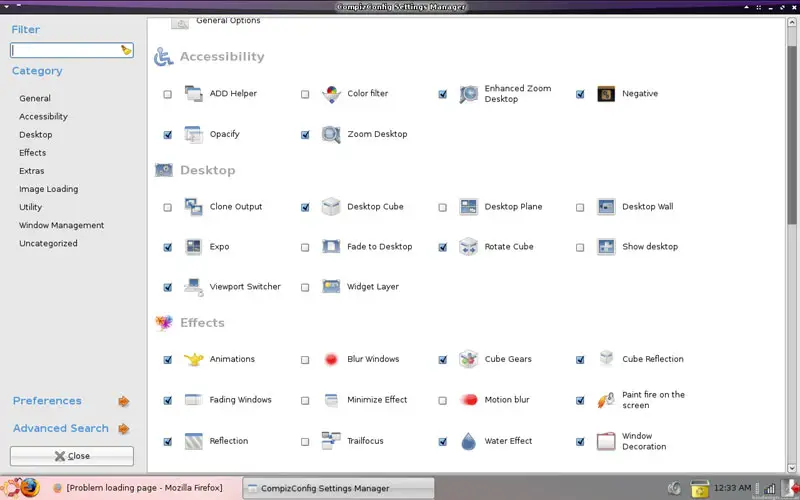Viewport: 800px width, 500px height.
Task: Select the General category
Action: pos(35,98)
